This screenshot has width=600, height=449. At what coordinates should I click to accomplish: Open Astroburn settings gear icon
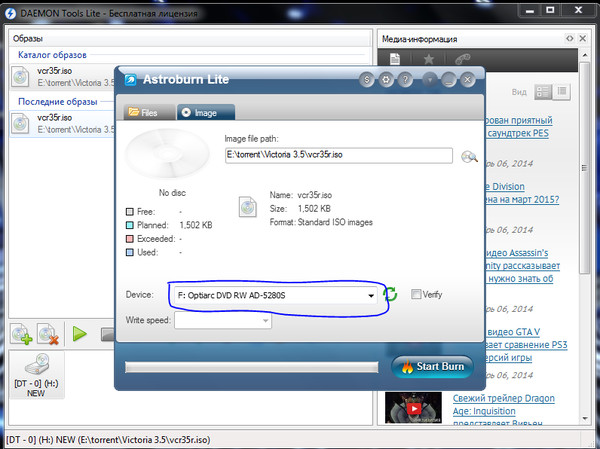386,80
